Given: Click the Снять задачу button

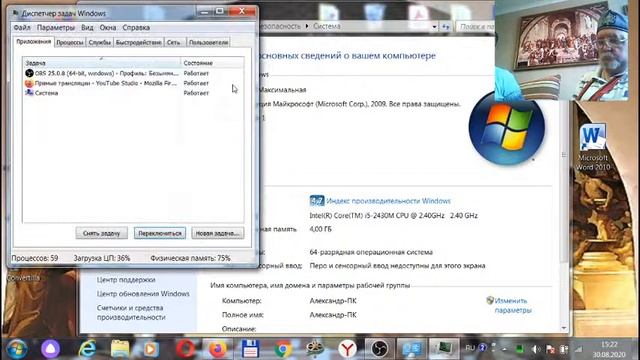Looking at the screenshot, I should click(102, 233).
